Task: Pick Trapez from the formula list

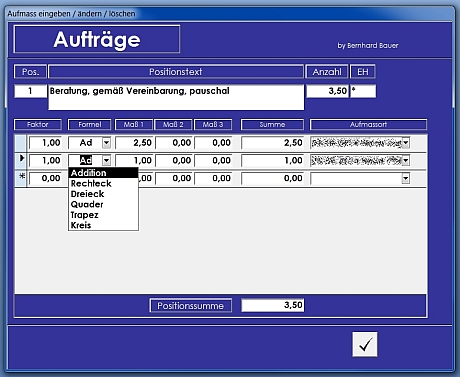Action: tap(103, 215)
